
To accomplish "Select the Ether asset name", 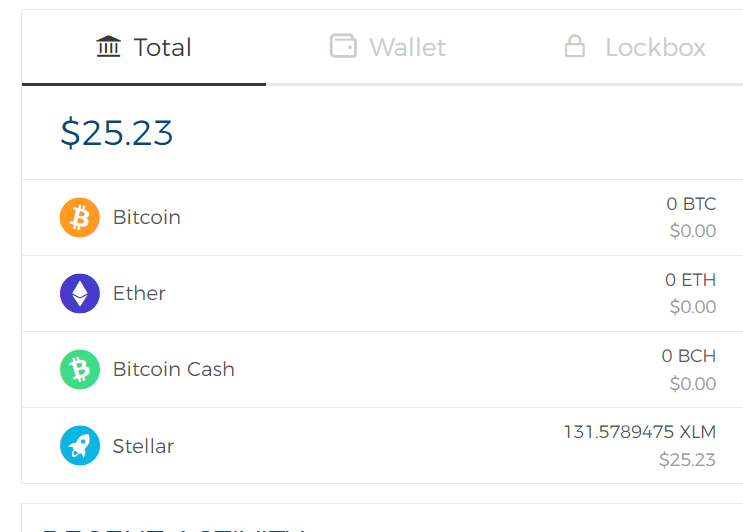I will click(139, 293).
